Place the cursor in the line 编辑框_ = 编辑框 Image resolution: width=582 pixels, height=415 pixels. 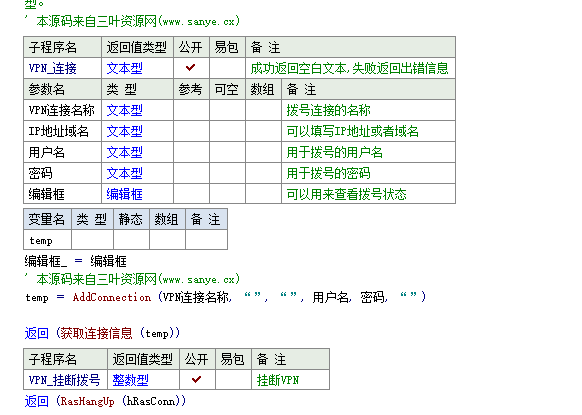tap(76, 261)
